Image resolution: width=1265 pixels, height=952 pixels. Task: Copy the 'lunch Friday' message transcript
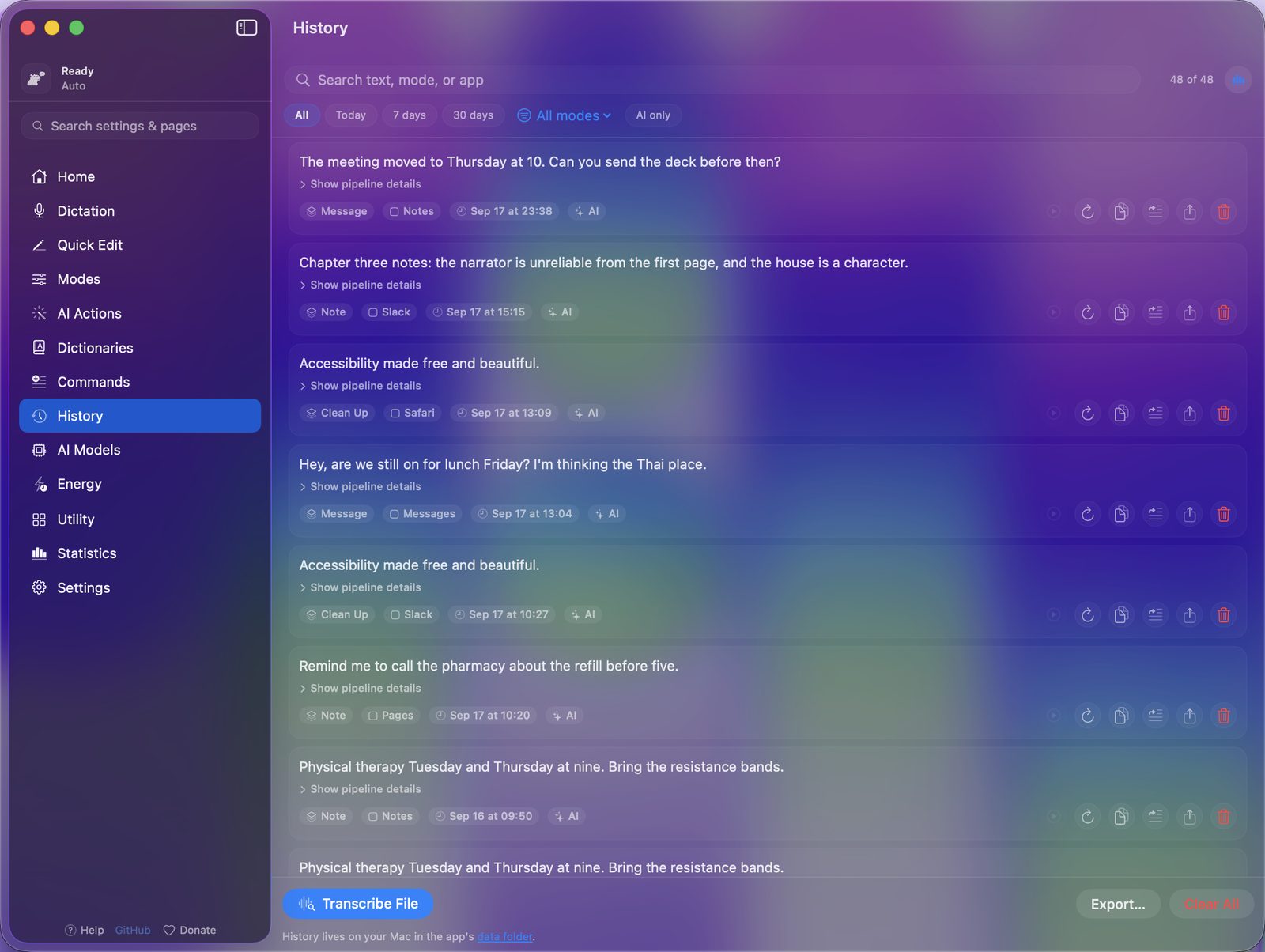1121,514
